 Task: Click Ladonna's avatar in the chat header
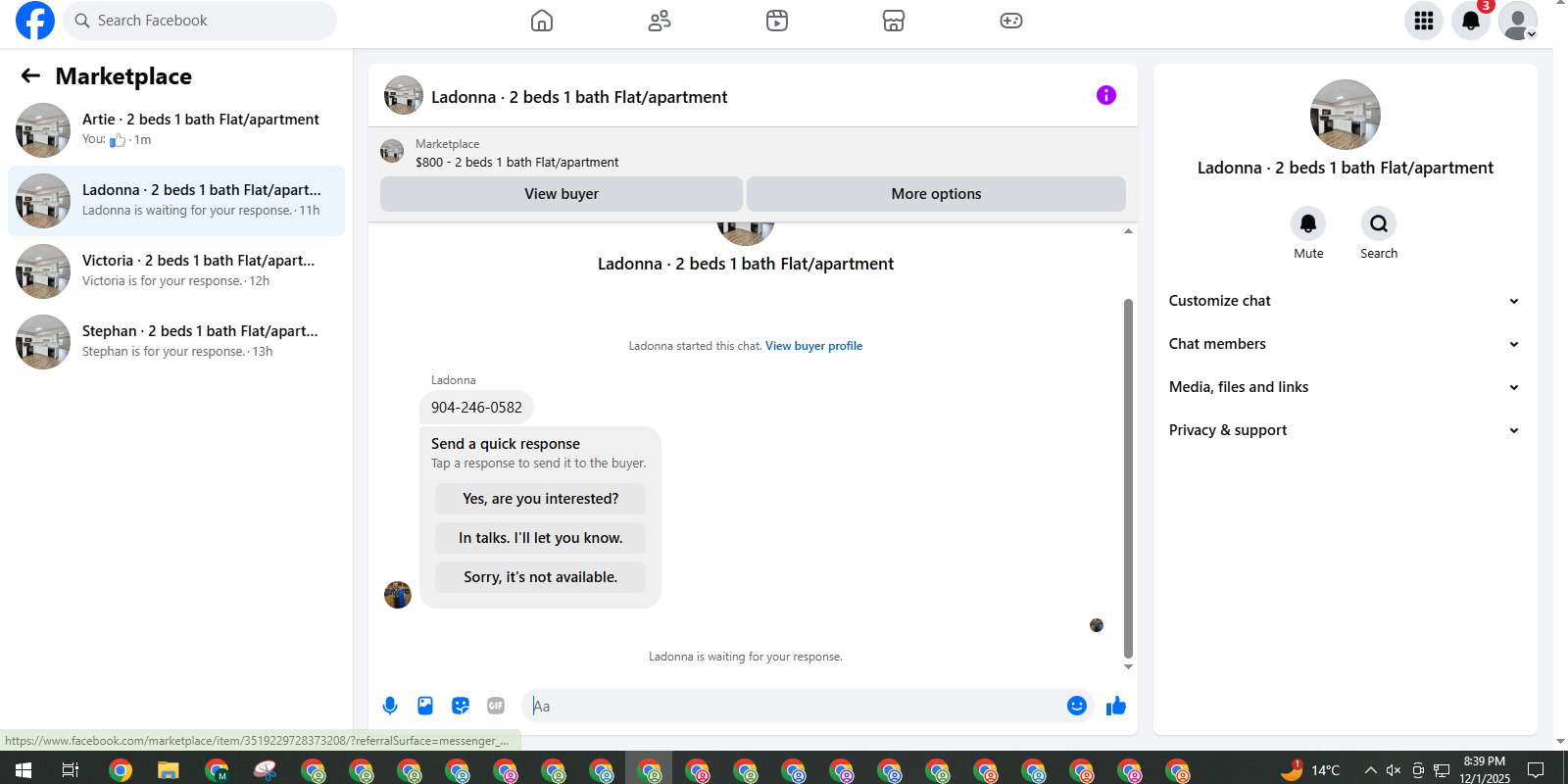tap(404, 95)
